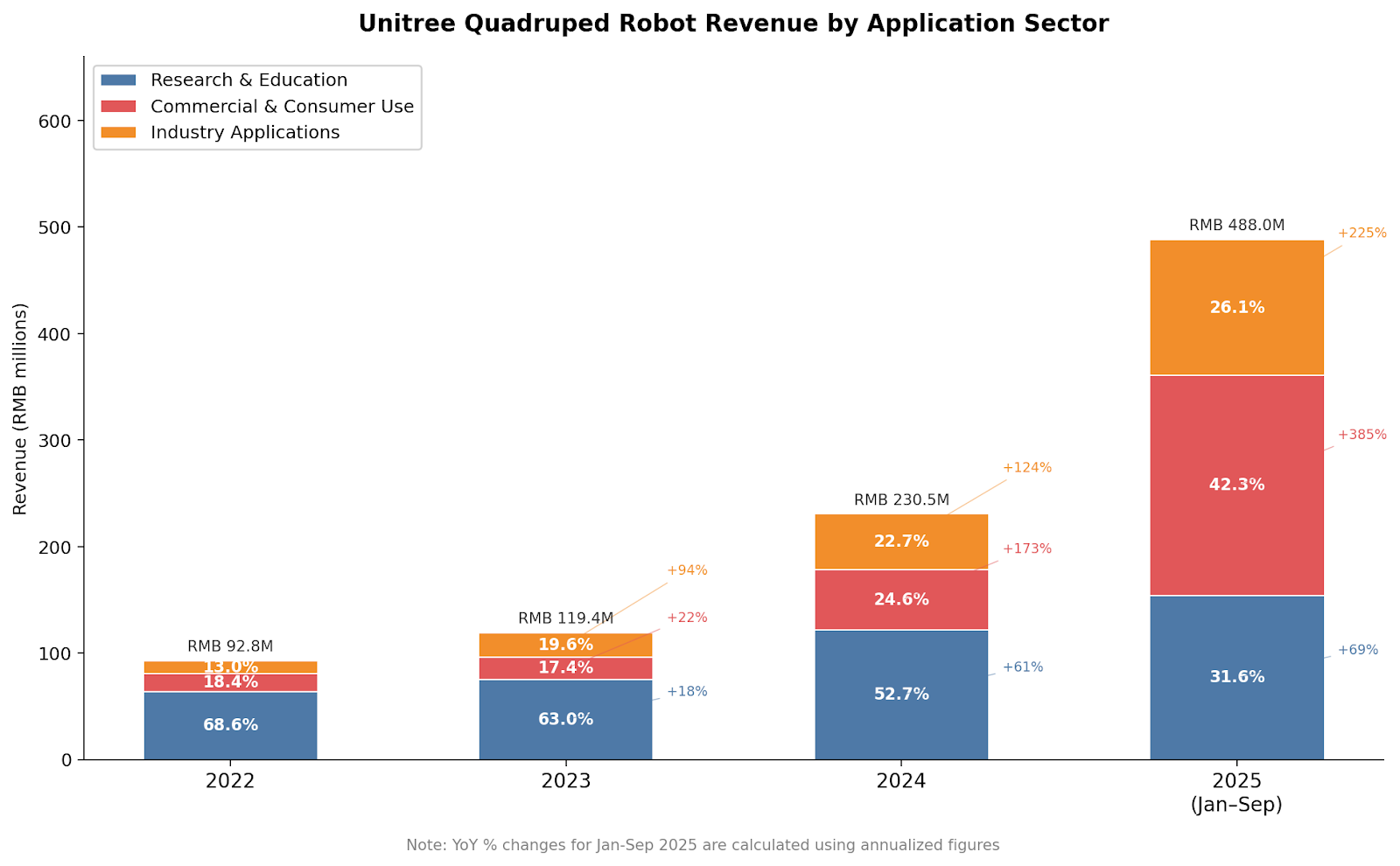Image resolution: width=1400 pixels, height=866 pixels.
Task: Click the 'Revenue (RMB millions)' y-axis title
Action: point(20,409)
